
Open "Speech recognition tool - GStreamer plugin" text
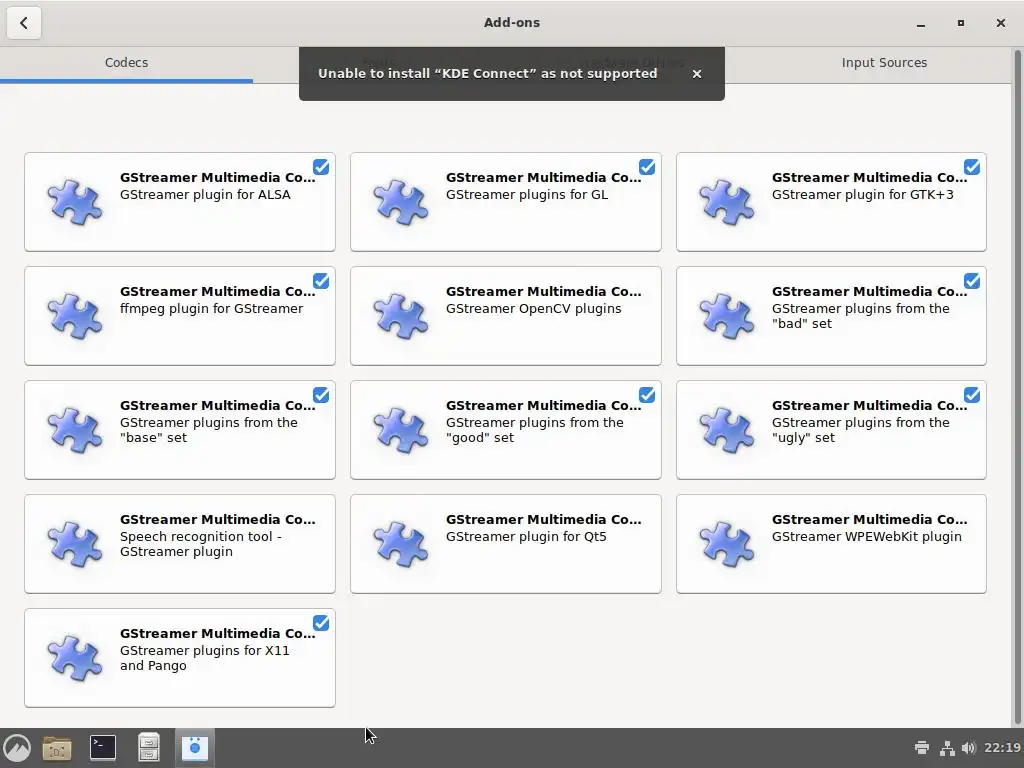coord(200,544)
